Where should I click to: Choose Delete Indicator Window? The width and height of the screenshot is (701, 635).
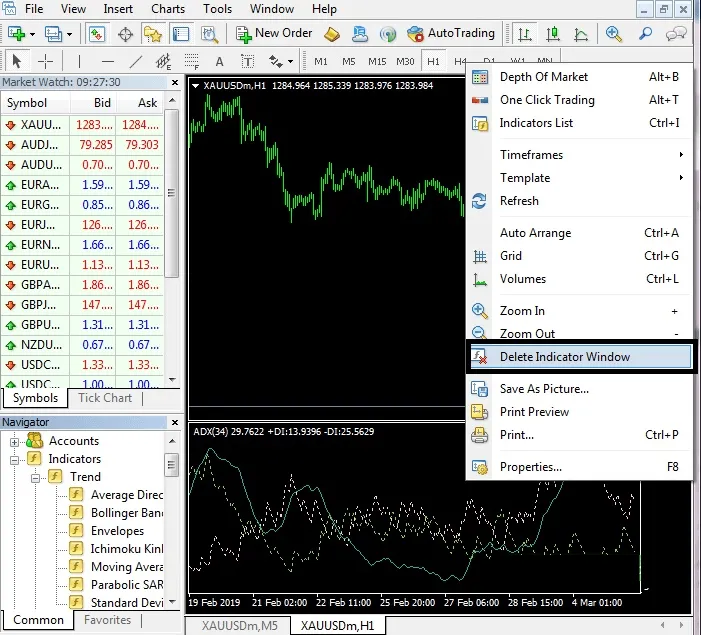point(580,356)
